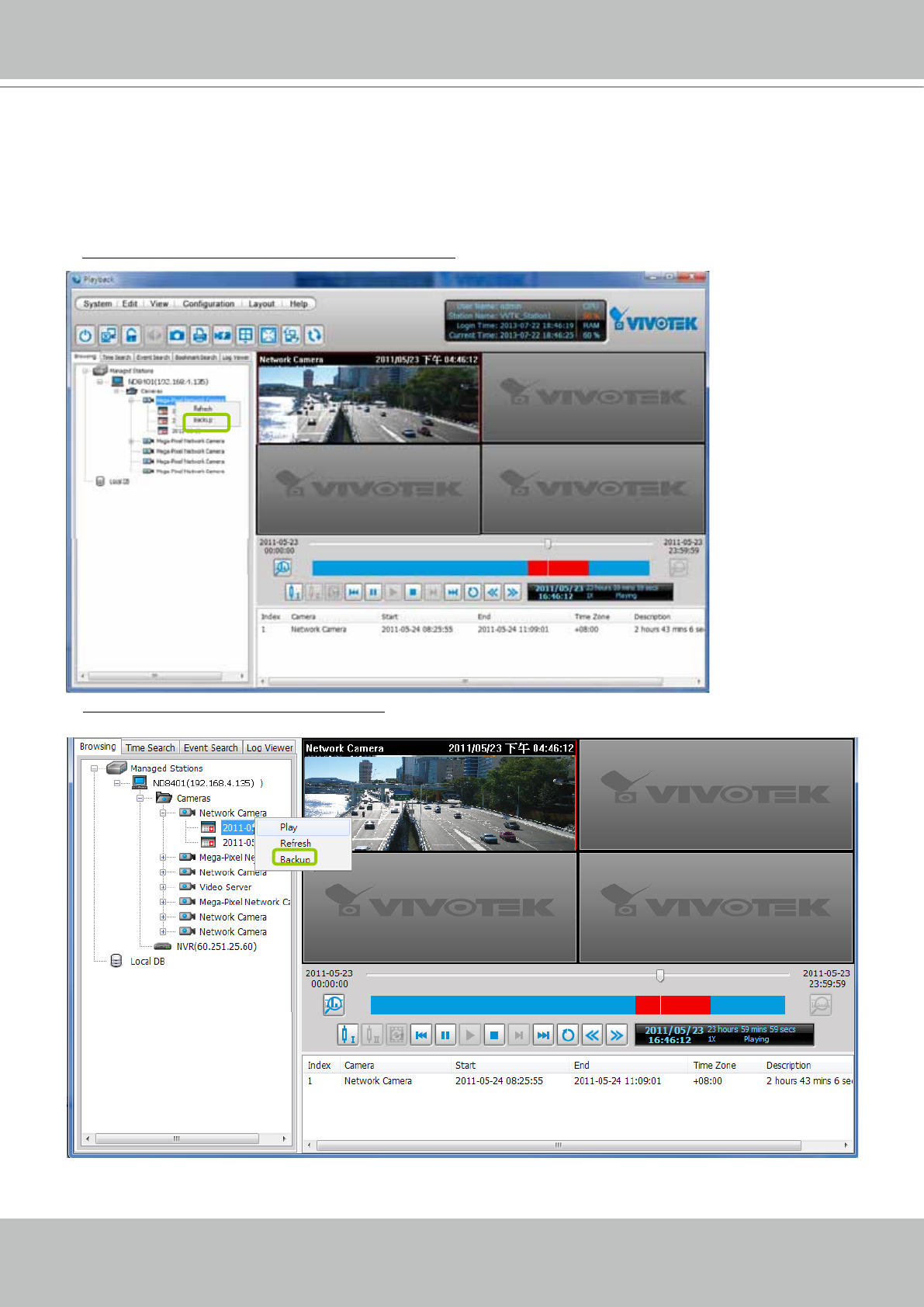Click the Video Server camera icon in the enlarged tree
Image resolution: width=924 pixels, height=1307 pixels.
pos(187,886)
